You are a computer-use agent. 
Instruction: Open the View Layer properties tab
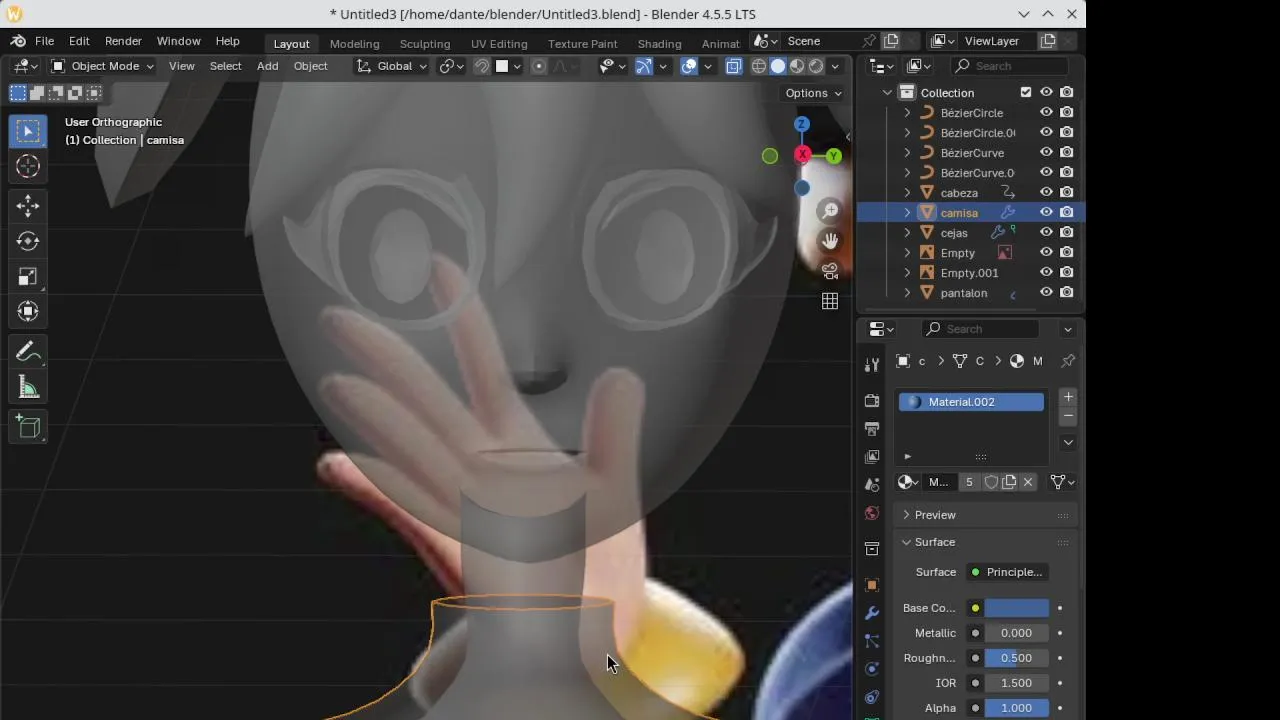pos(872,457)
